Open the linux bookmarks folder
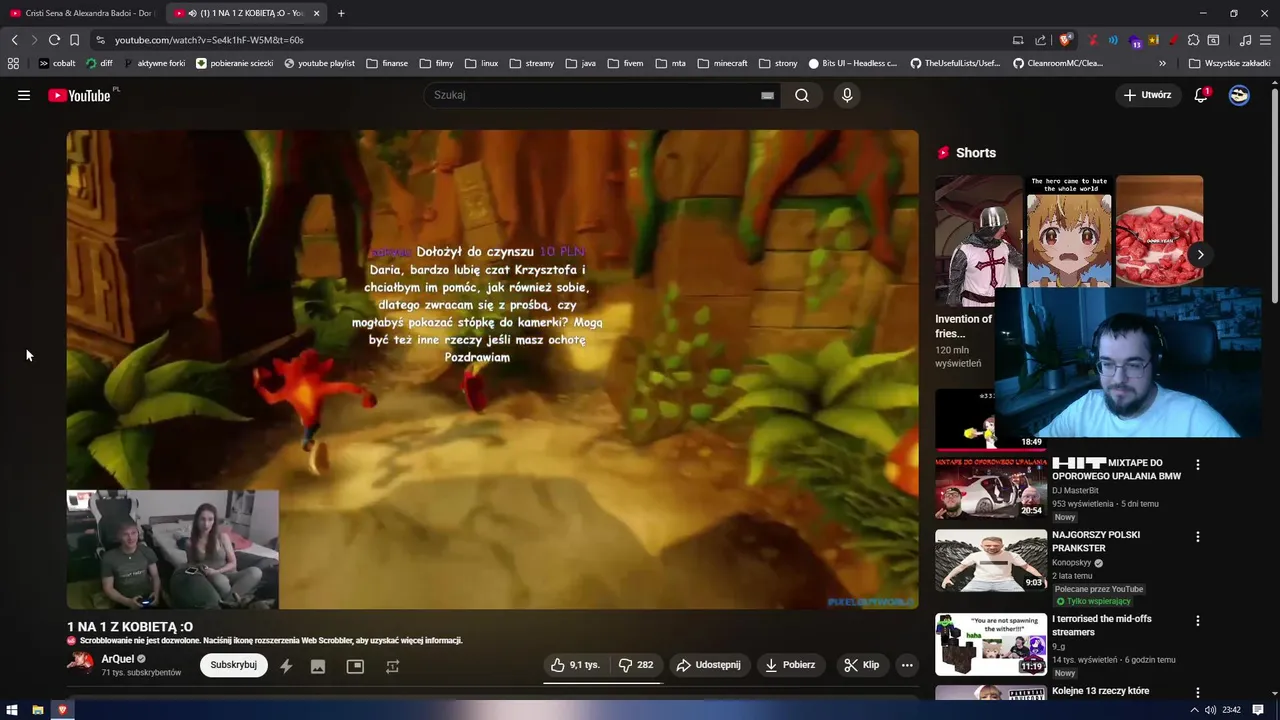 point(481,63)
